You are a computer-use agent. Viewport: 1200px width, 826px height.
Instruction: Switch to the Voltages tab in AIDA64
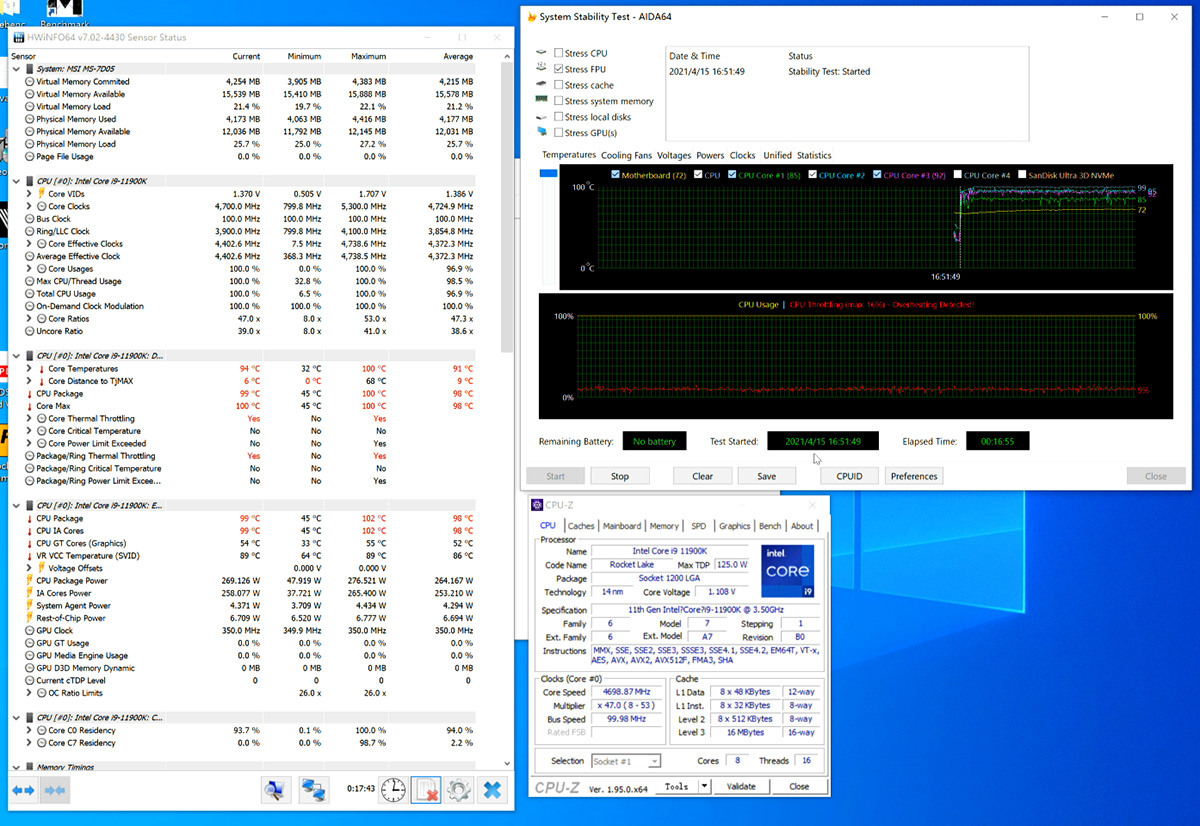point(674,155)
